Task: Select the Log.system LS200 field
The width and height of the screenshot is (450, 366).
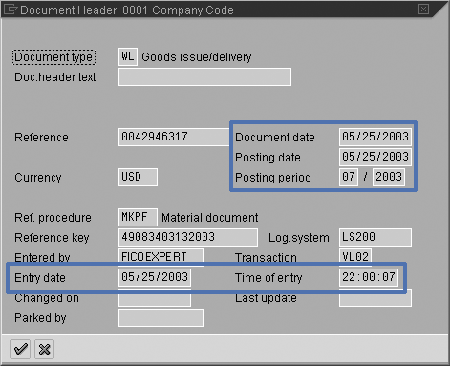Action: pos(375,237)
